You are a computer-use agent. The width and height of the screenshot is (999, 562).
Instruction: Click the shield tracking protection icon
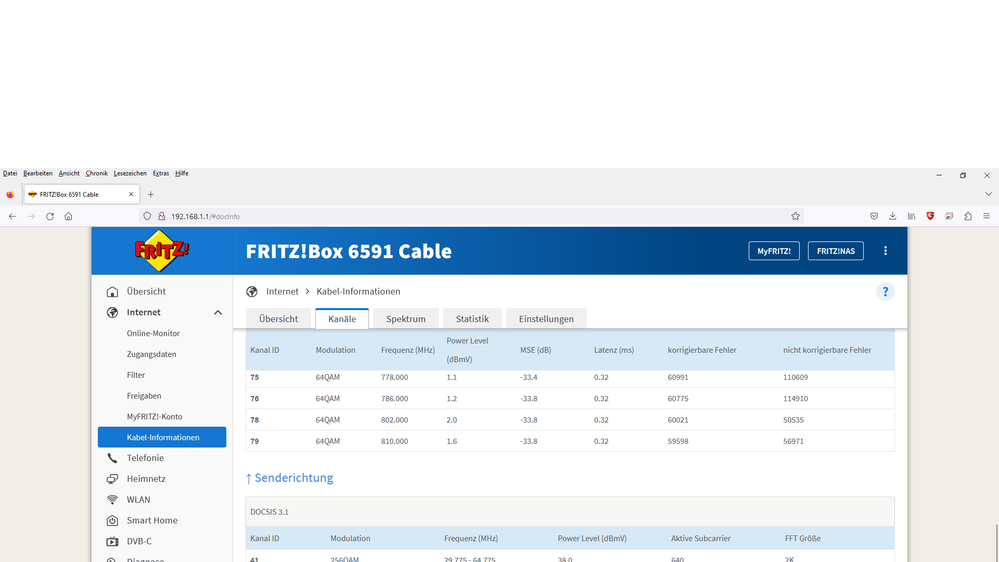click(x=147, y=216)
